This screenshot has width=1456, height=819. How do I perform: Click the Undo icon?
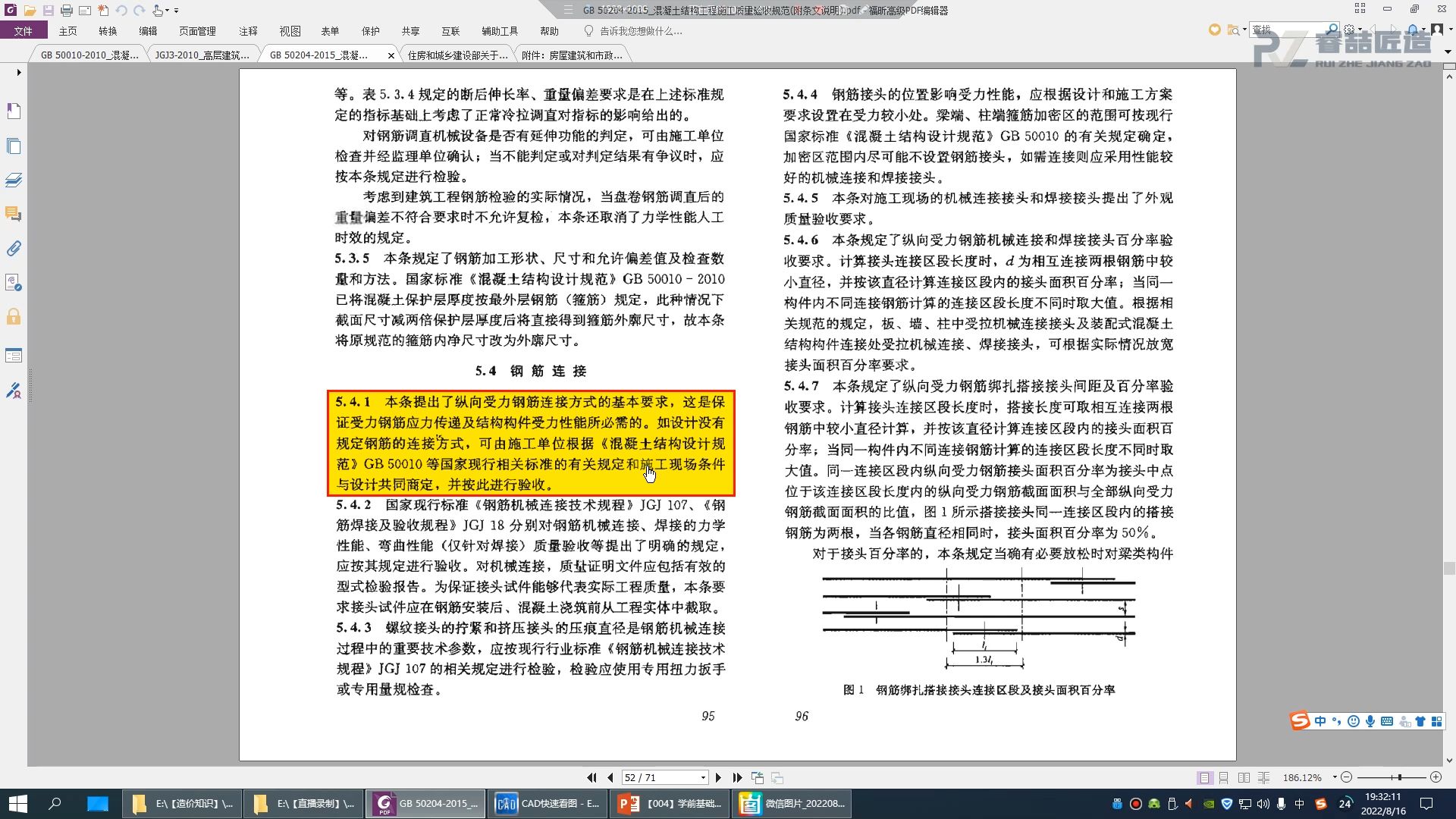coord(121,11)
